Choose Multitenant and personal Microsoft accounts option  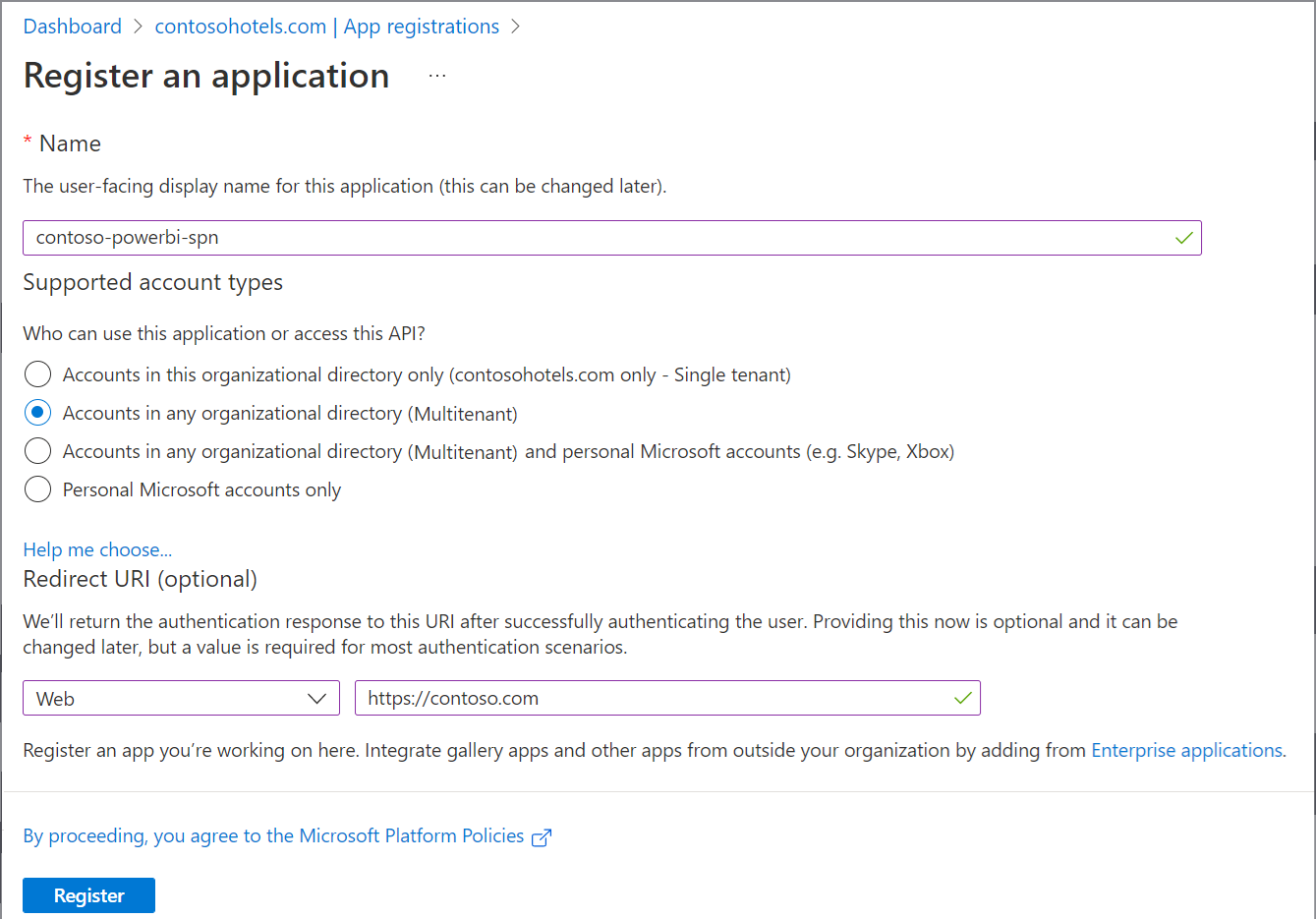tap(37, 450)
